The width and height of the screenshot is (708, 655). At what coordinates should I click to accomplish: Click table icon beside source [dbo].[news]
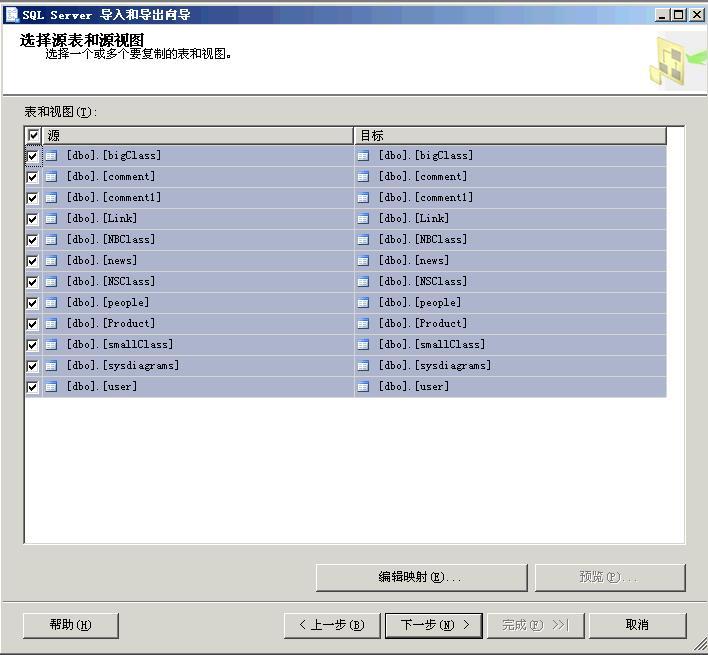[52, 261]
